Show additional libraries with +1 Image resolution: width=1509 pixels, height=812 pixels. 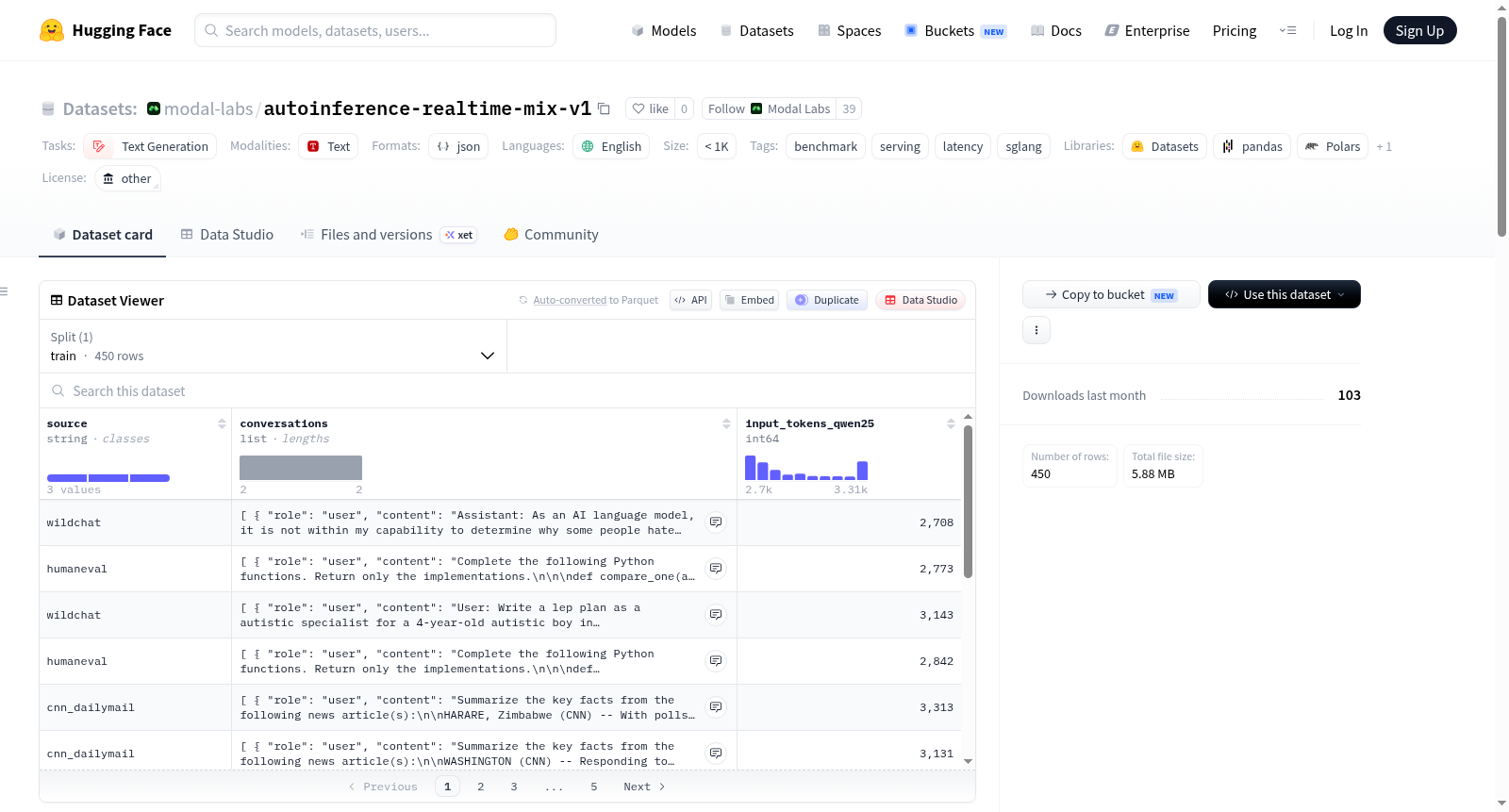pos(1384,146)
